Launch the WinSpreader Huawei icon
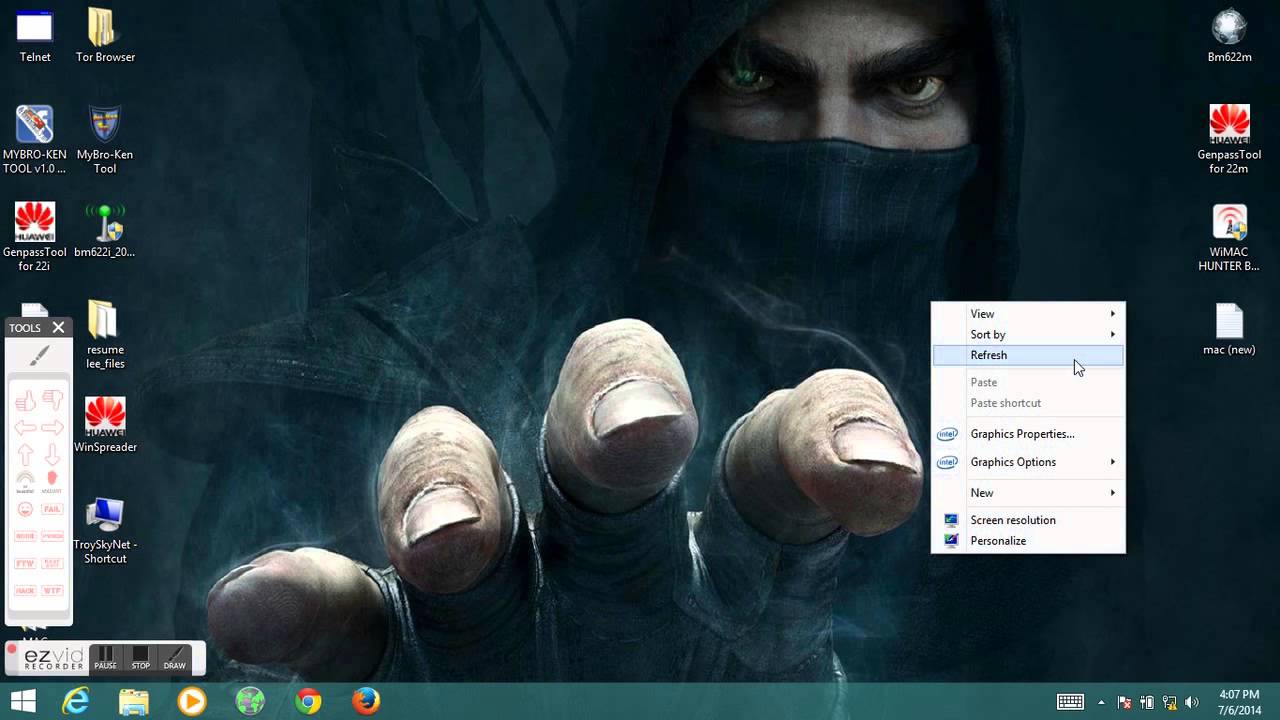Viewport: 1280px width, 720px height. tap(105, 425)
